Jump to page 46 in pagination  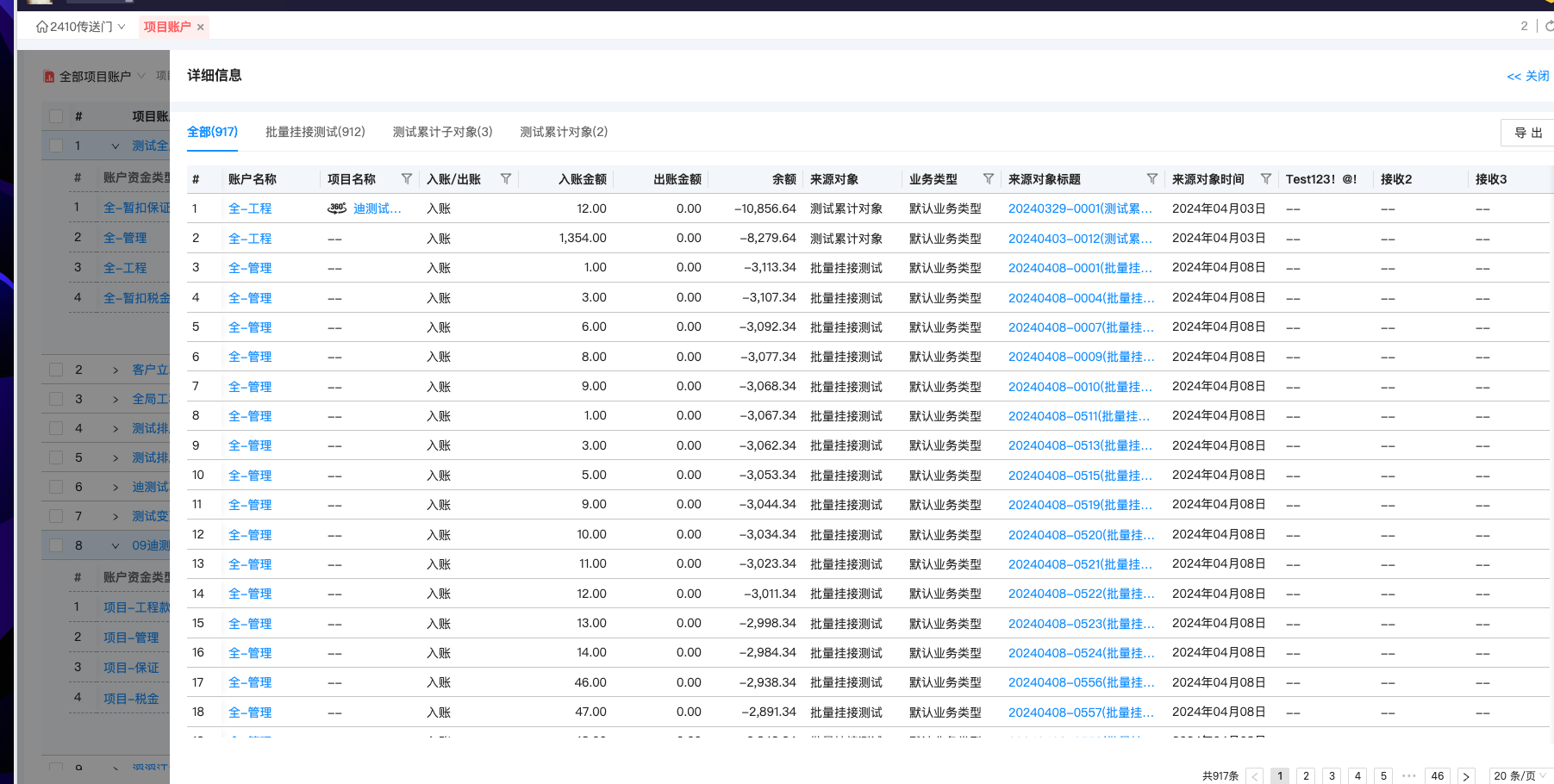click(x=1437, y=776)
